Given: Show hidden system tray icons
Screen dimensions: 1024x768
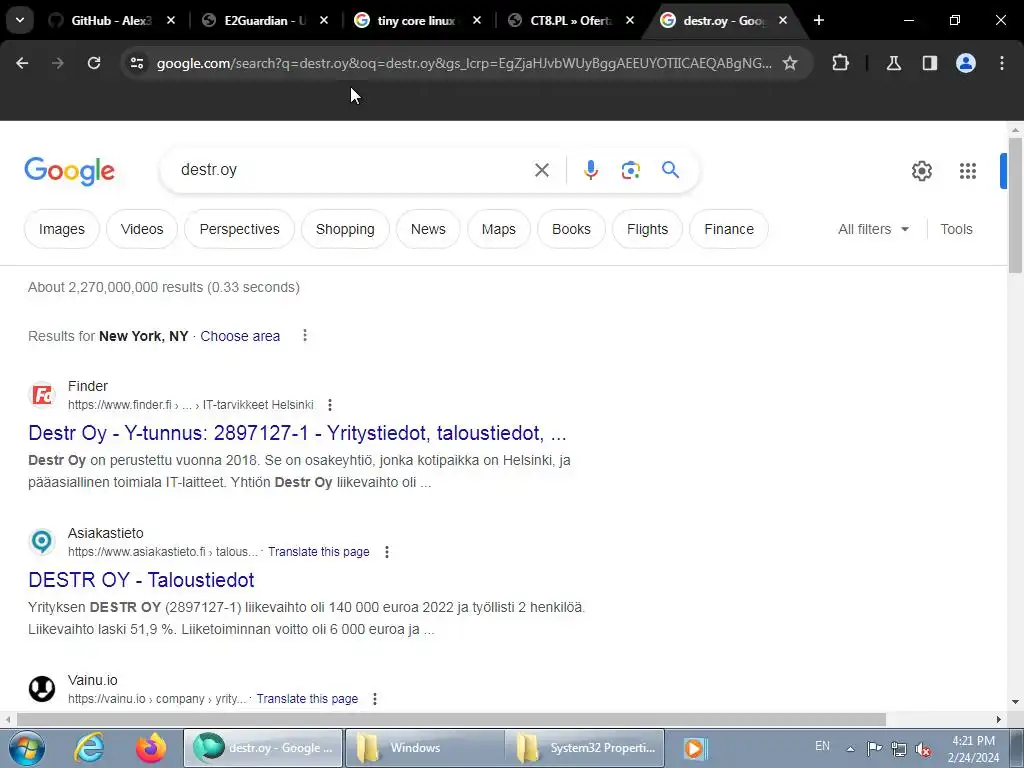Looking at the screenshot, I should 850,749.
